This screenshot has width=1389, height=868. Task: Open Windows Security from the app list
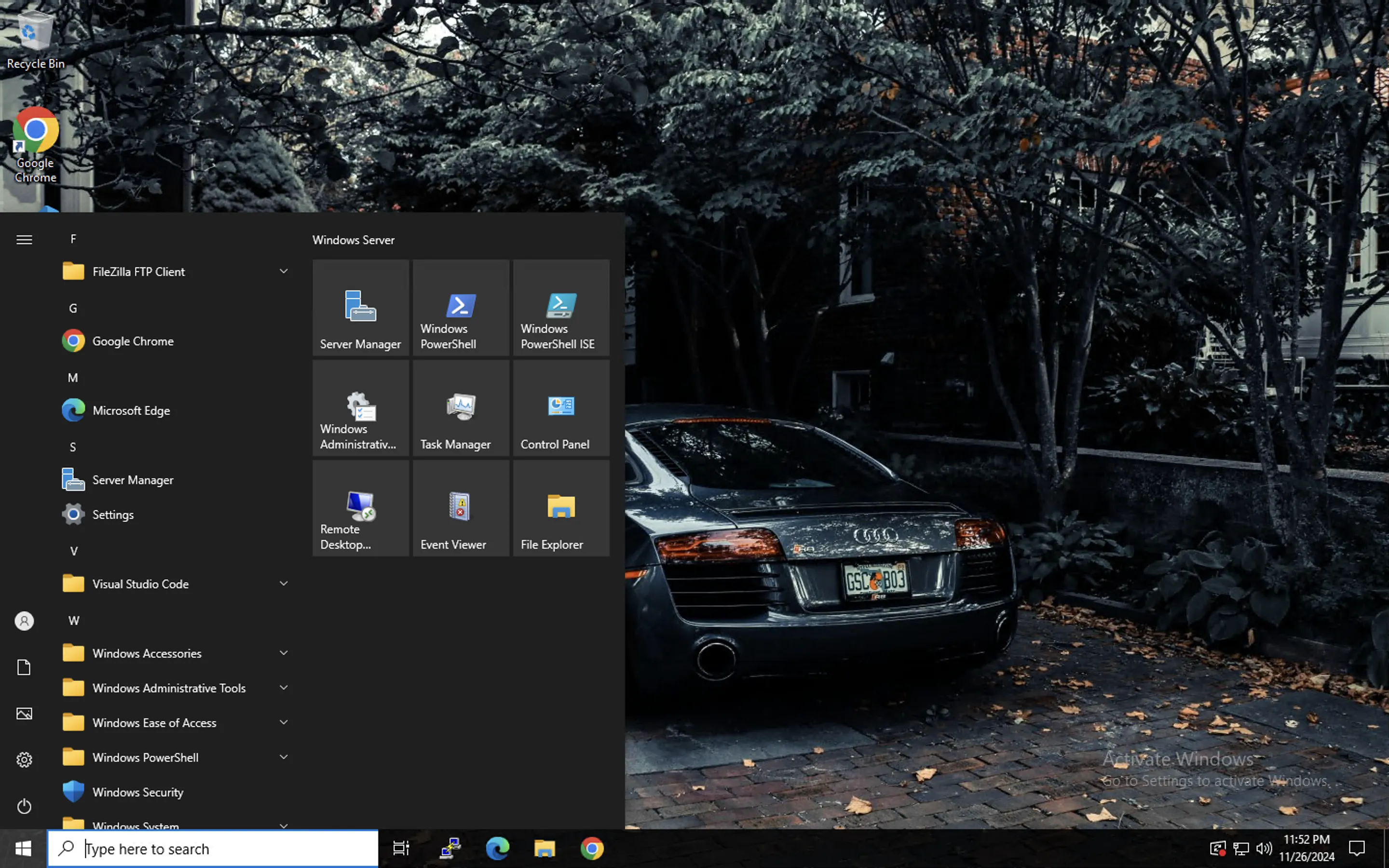138,792
